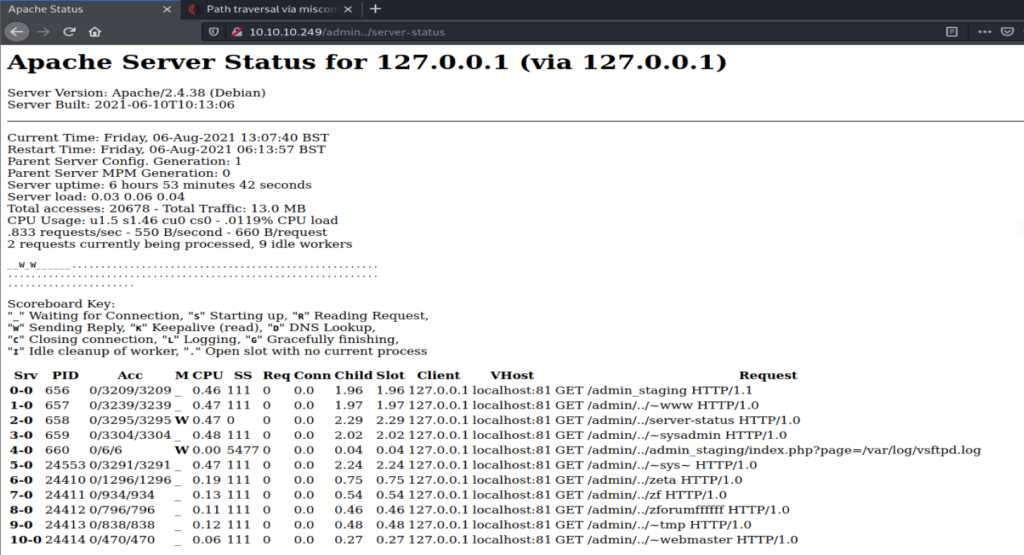This screenshot has height=555, width=1024.
Task: Click Parent Server MPM Generation line
Action: 119,173
